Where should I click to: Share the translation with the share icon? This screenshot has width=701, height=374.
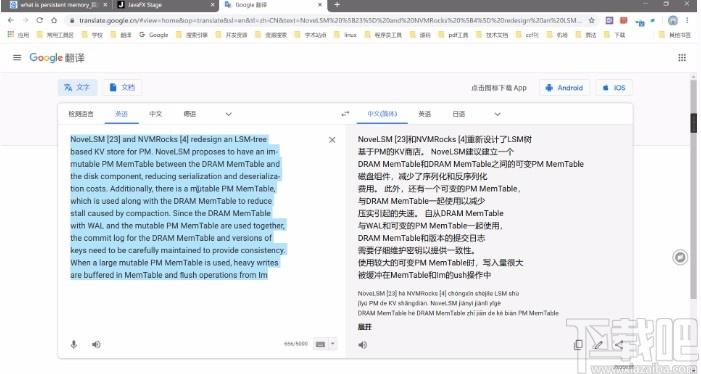619,345
